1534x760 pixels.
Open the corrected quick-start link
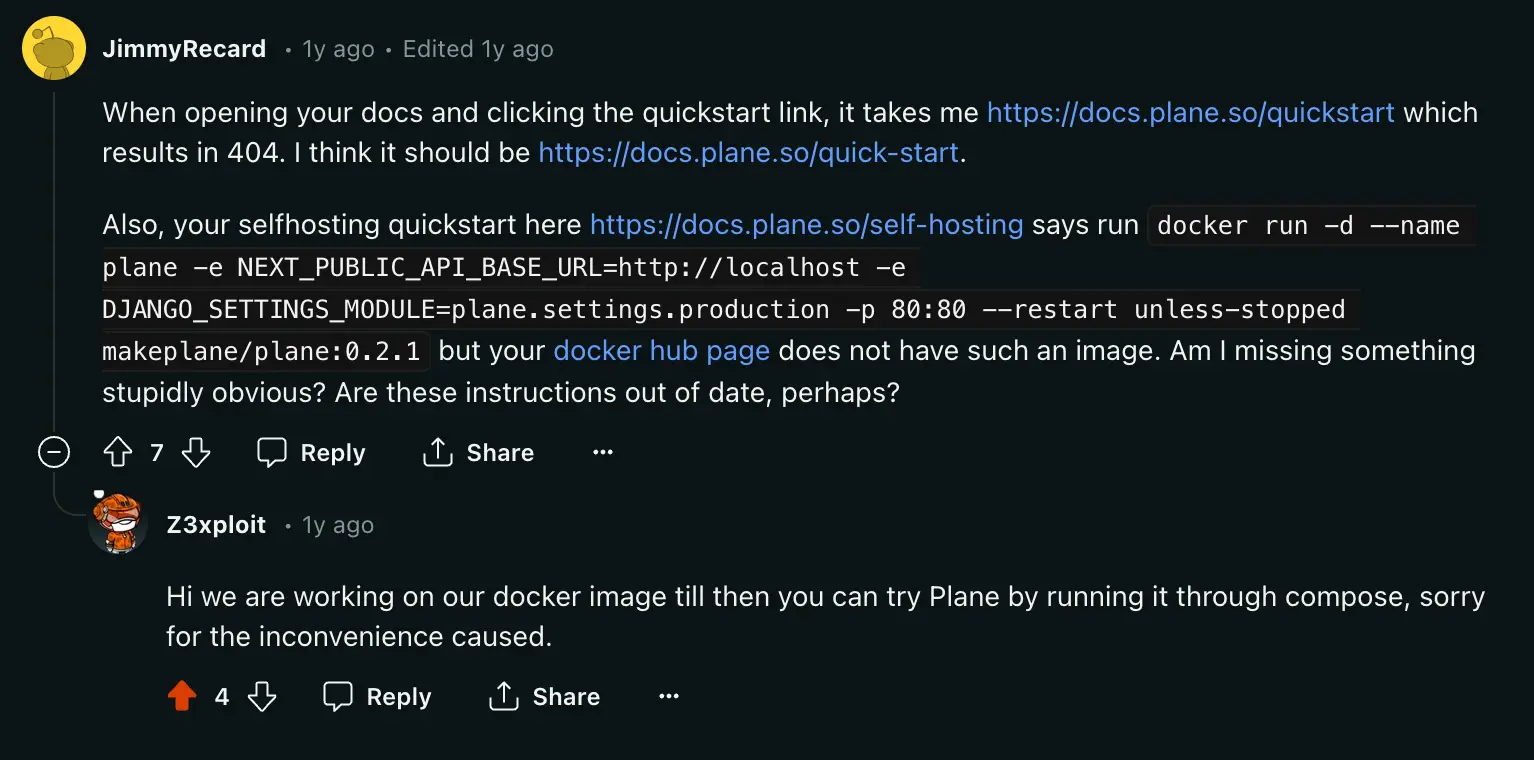748,152
